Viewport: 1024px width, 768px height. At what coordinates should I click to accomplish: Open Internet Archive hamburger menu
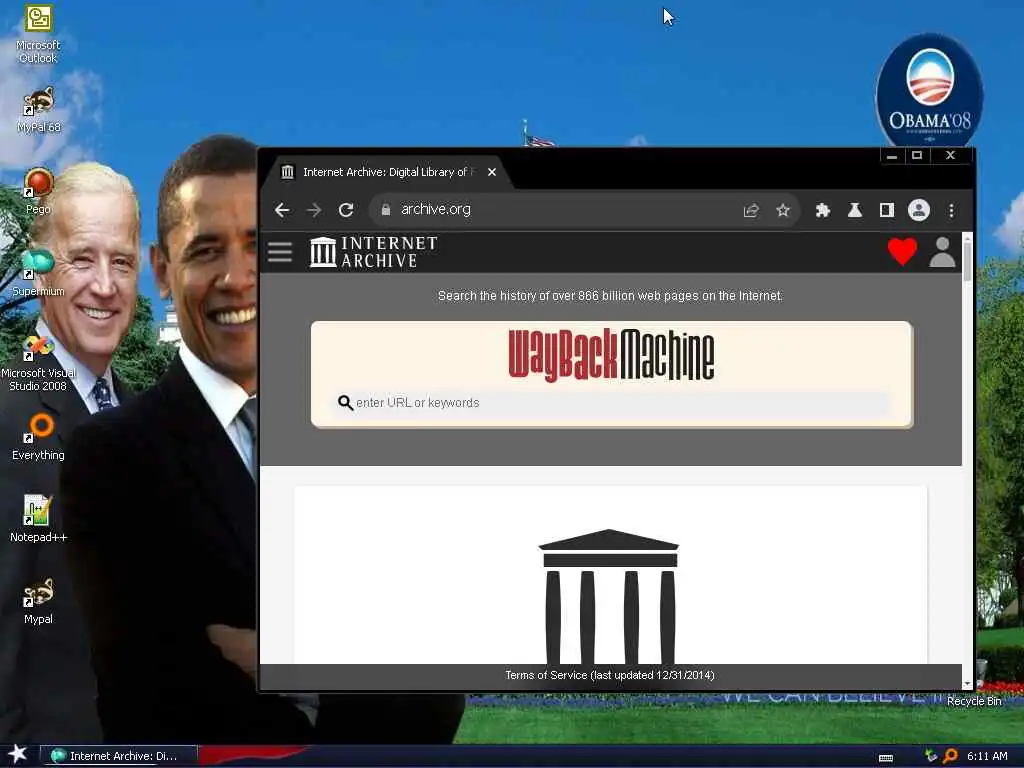point(280,252)
